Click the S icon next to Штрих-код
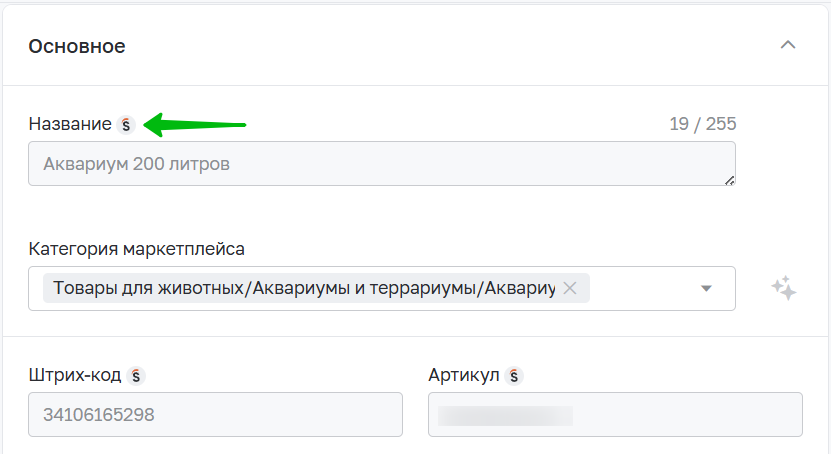This screenshot has height=454, width=831. (x=136, y=376)
